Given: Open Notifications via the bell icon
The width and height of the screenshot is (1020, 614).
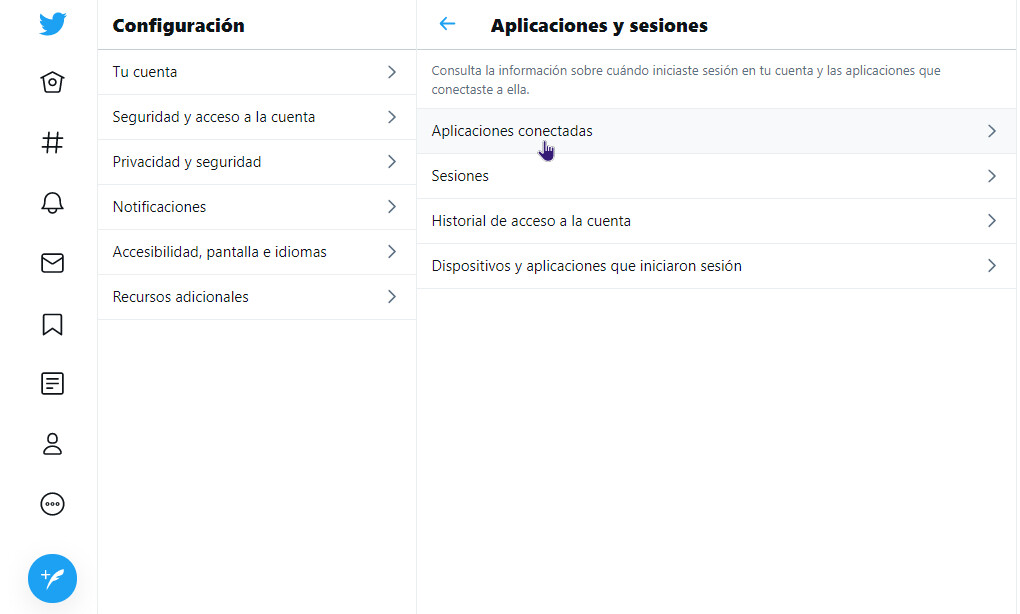Looking at the screenshot, I should point(52,203).
